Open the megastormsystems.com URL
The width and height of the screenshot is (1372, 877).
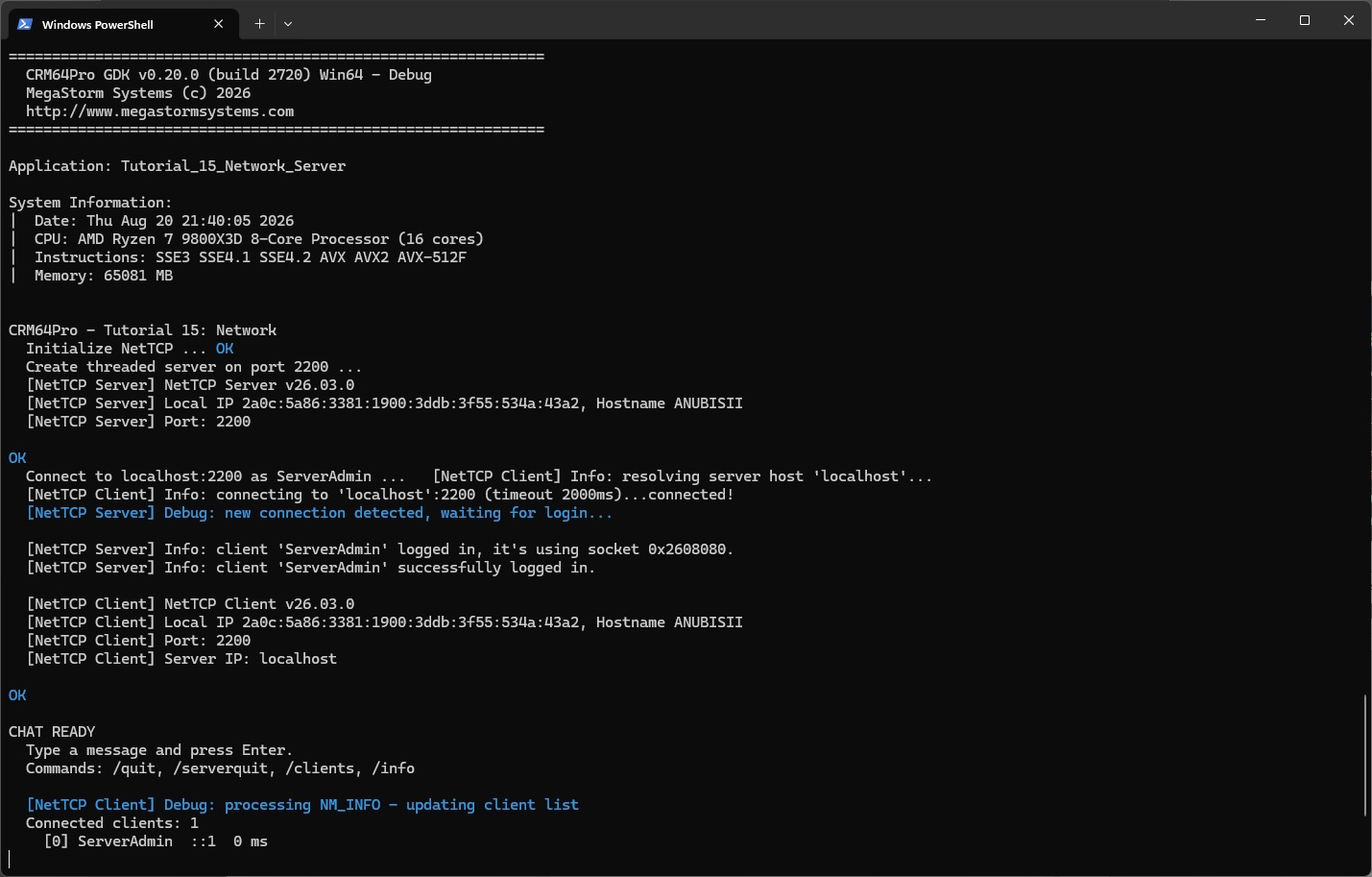click(160, 111)
